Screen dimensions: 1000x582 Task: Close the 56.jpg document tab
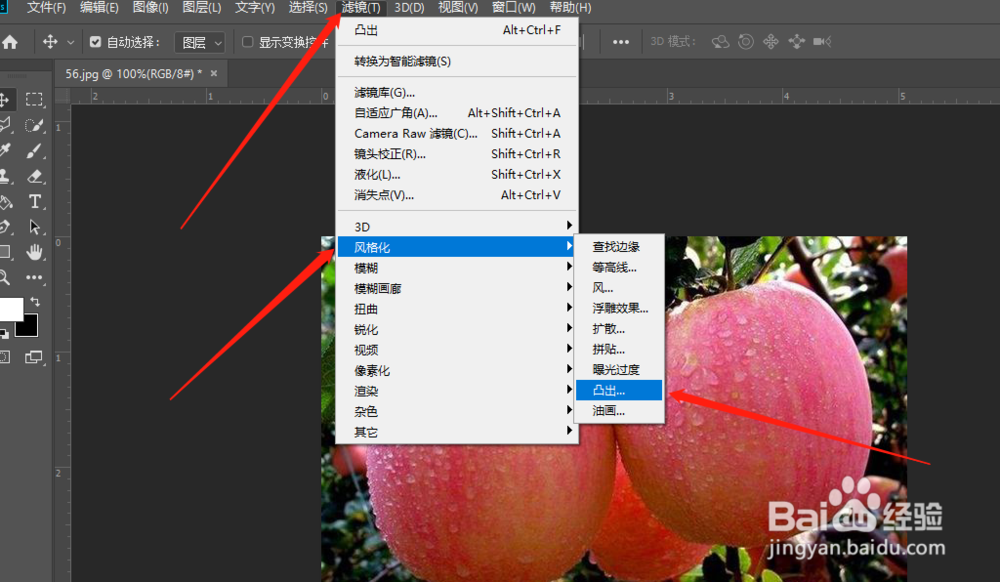click(214, 73)
